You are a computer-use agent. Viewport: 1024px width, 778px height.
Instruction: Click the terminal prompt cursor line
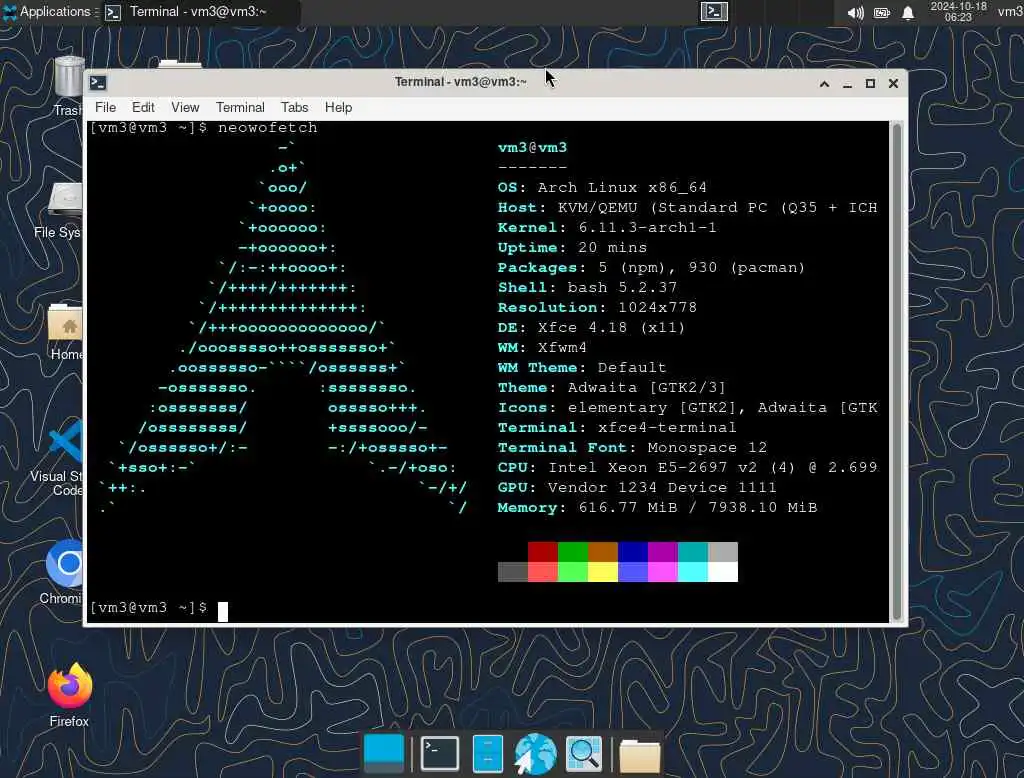(158, 609)
